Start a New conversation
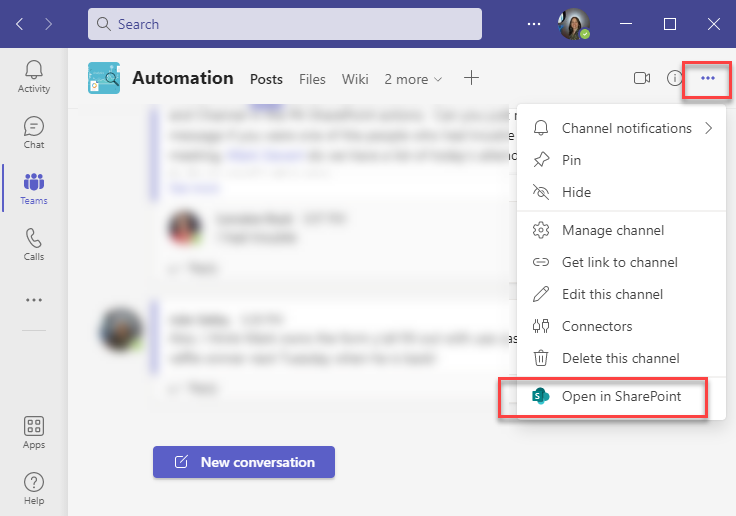The height and width of the screenshot is (516, 736). (244, 462)
